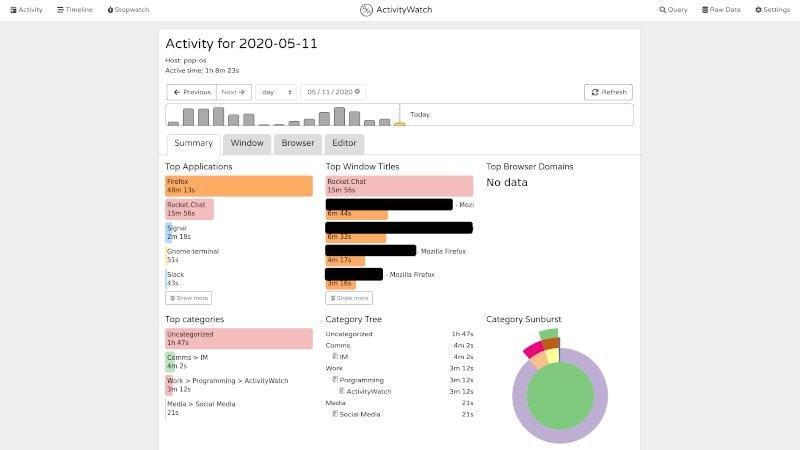Open the Activity view in top navigation

tap(27, 9)
